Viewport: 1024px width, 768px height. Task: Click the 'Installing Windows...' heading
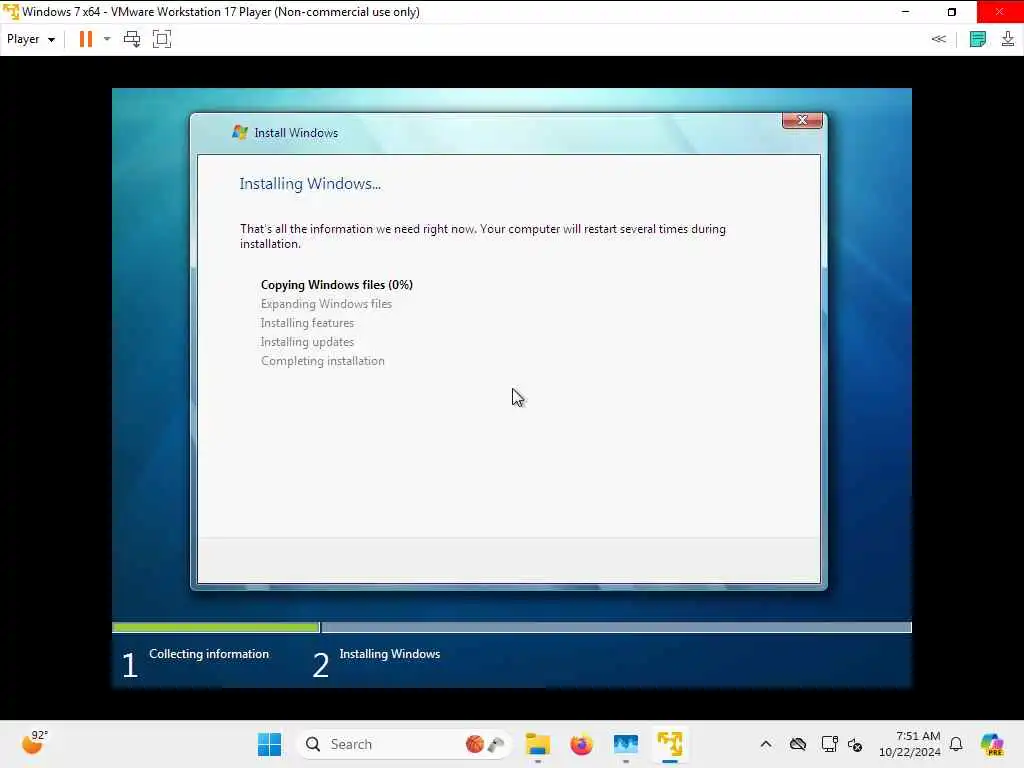coord(310,184)
